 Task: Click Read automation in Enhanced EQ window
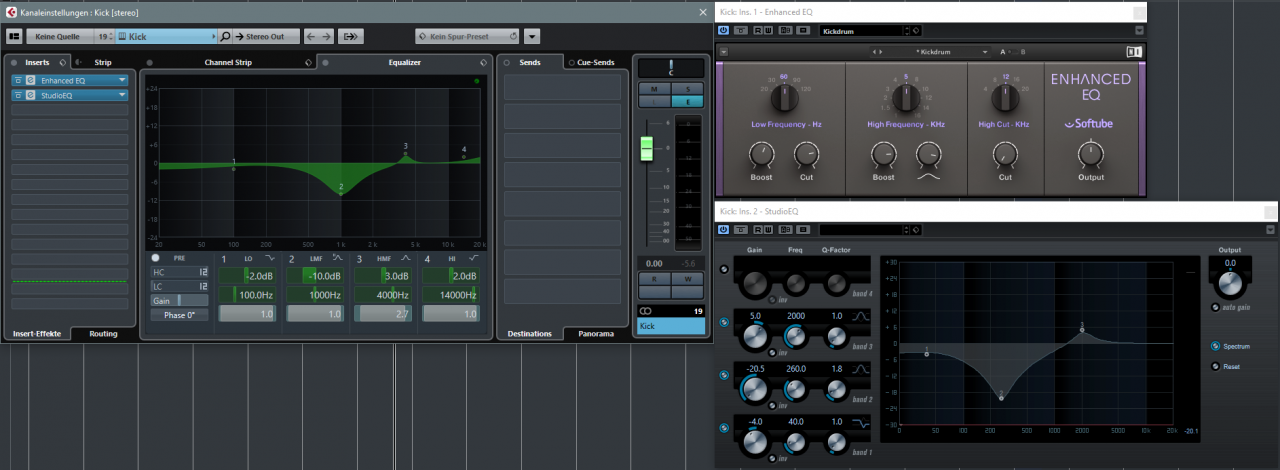(x=757, y=31)
